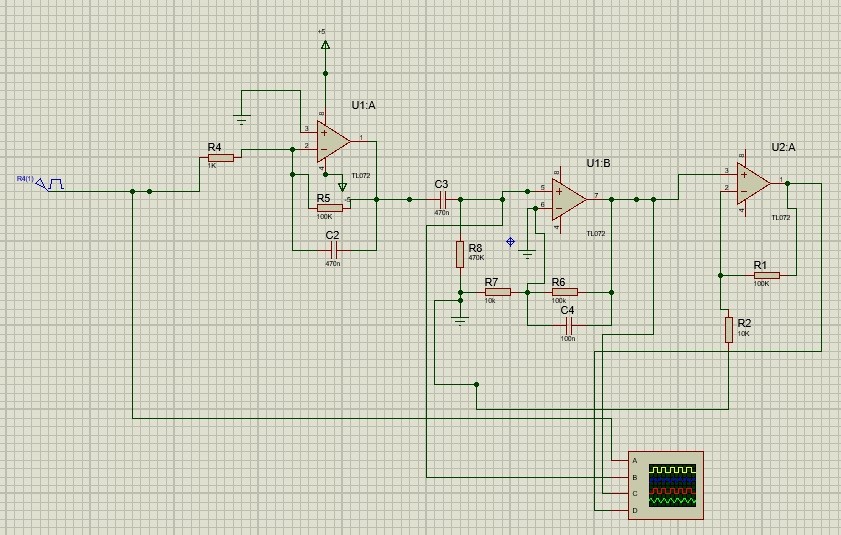
Task: Click the U1:A reference label
Action: (x=363, y=105)
